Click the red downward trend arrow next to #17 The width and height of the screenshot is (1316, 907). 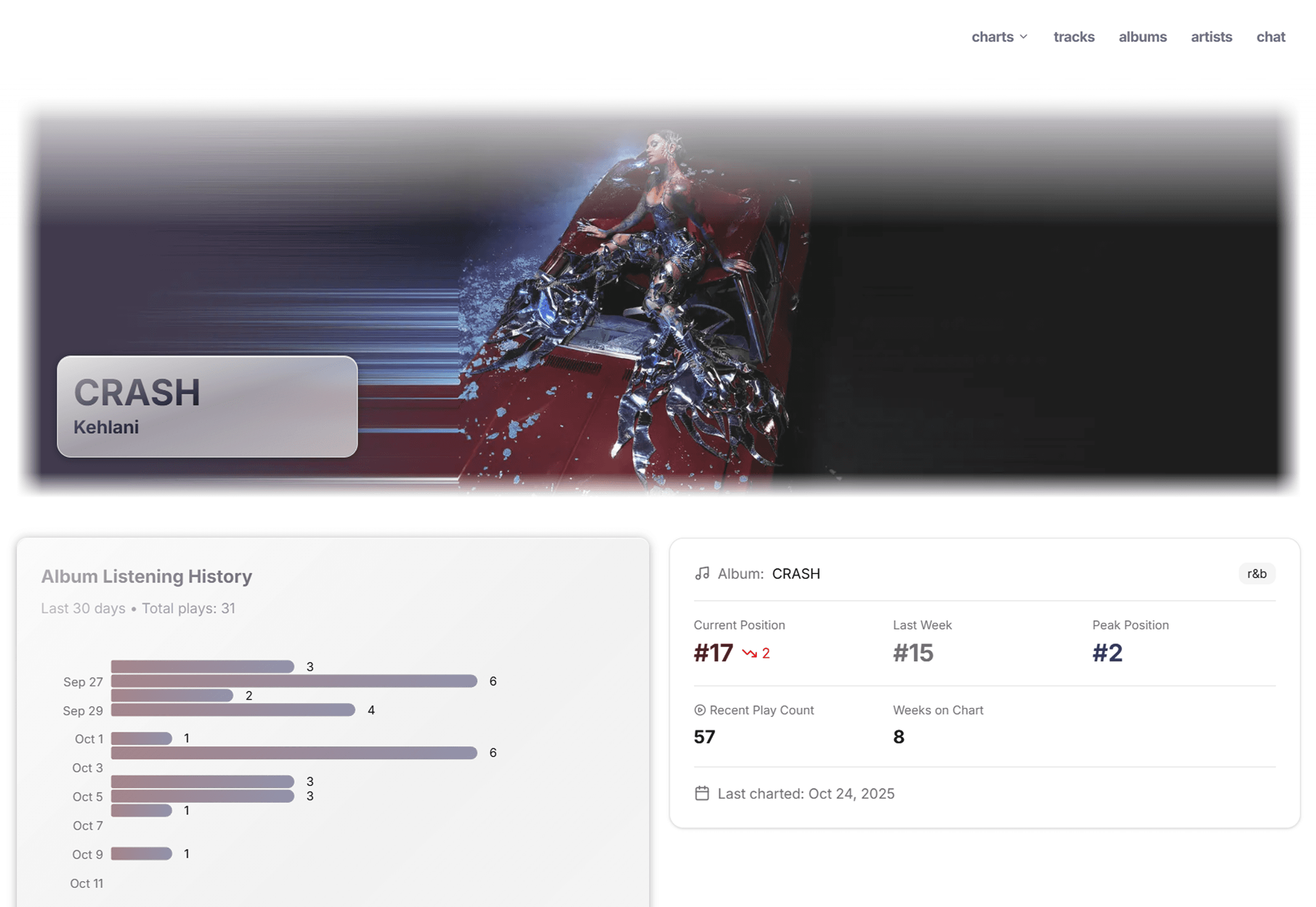(751, 654)
